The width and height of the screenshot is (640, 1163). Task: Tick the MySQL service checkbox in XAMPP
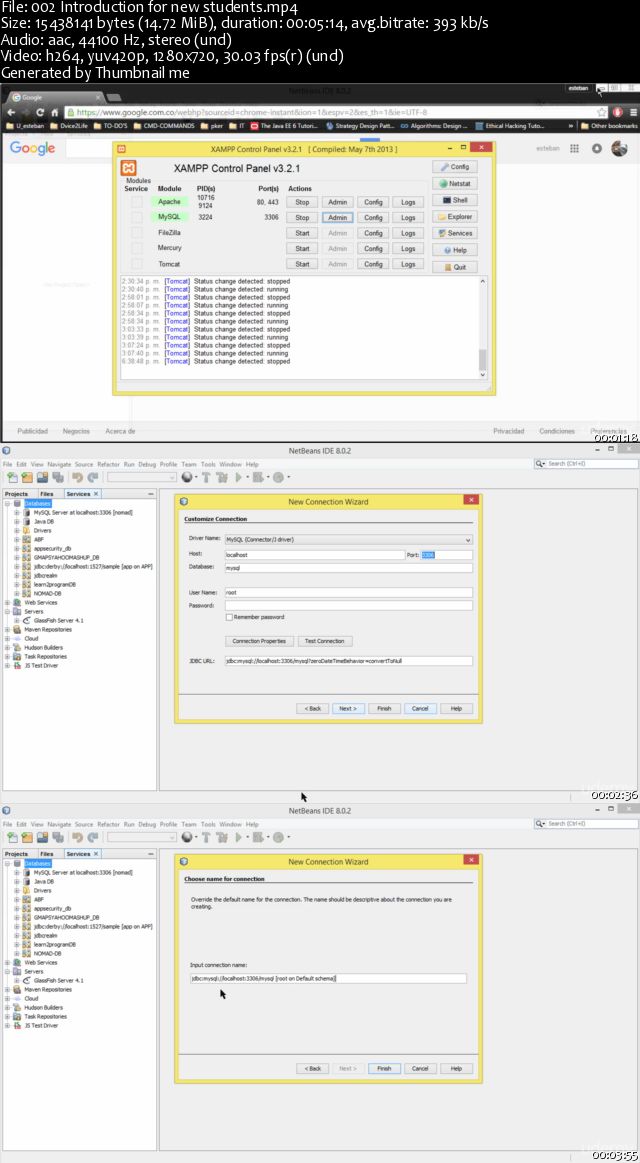point(136,217)
